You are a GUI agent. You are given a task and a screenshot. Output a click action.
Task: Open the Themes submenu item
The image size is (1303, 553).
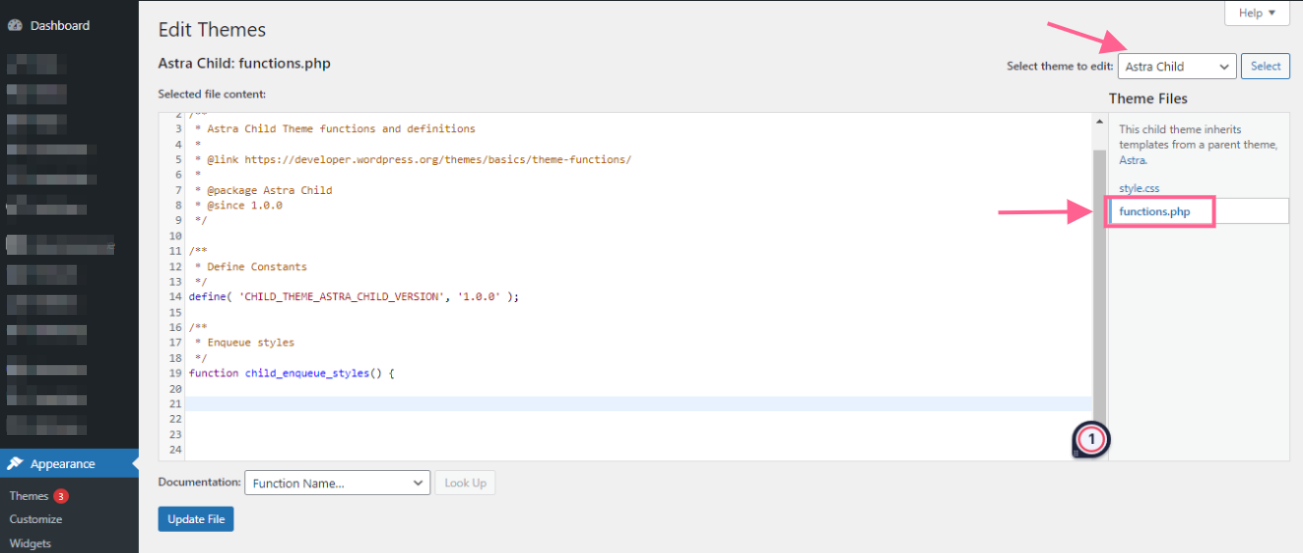click(29, 496)
